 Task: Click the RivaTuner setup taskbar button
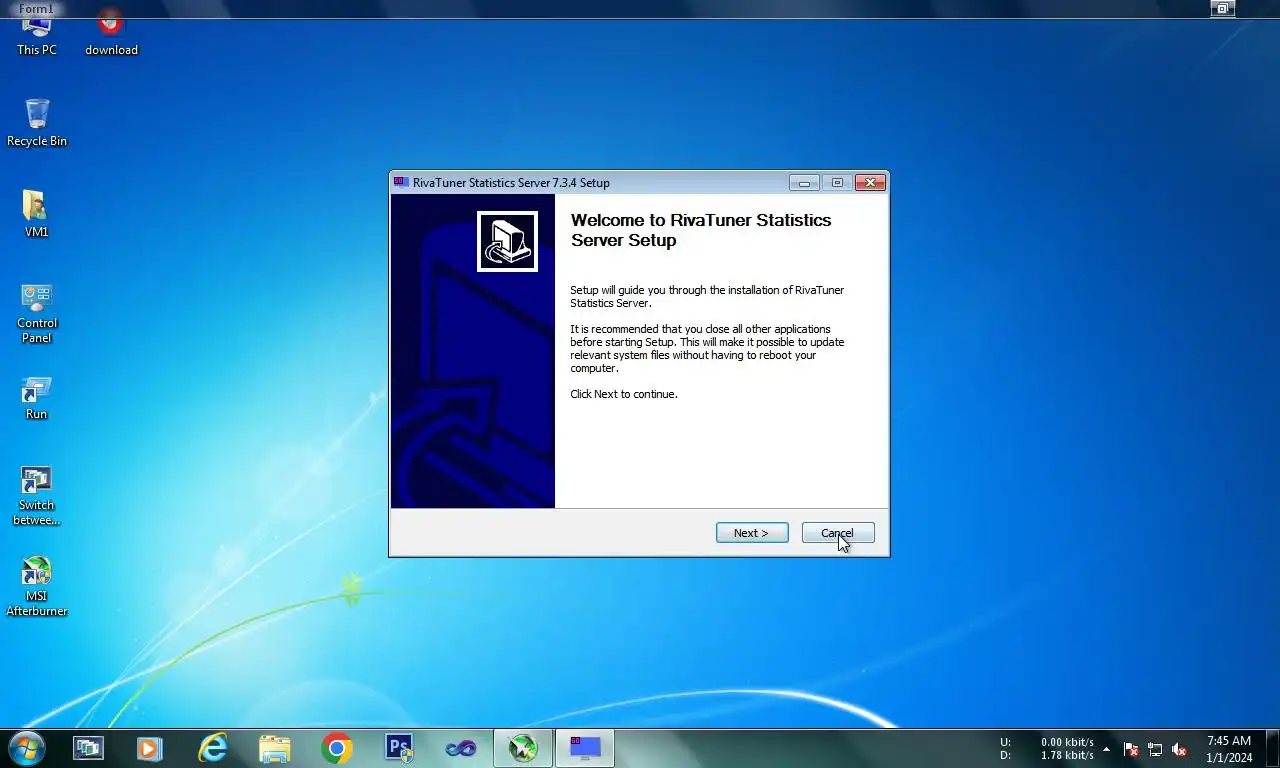585,748
